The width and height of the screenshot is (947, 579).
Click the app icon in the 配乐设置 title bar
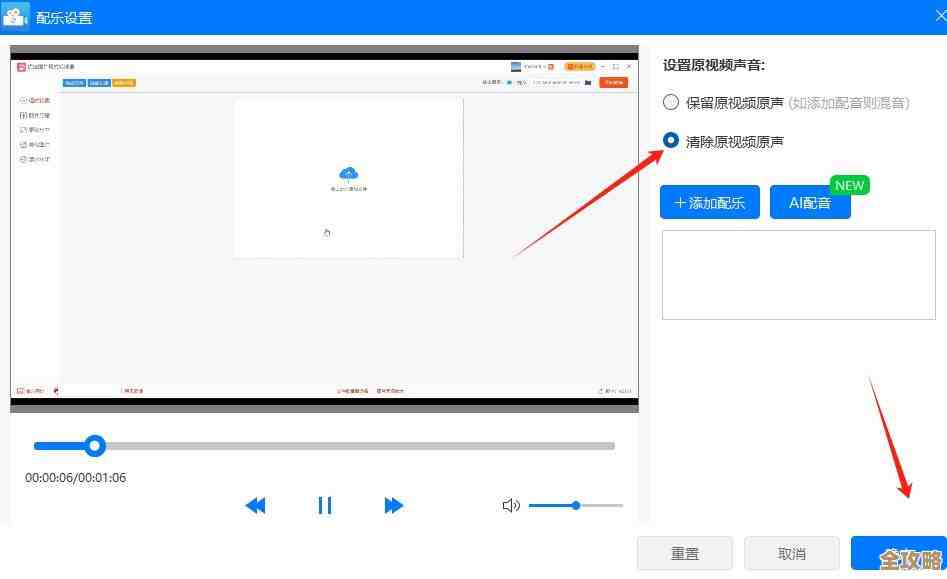click(17, 16)
